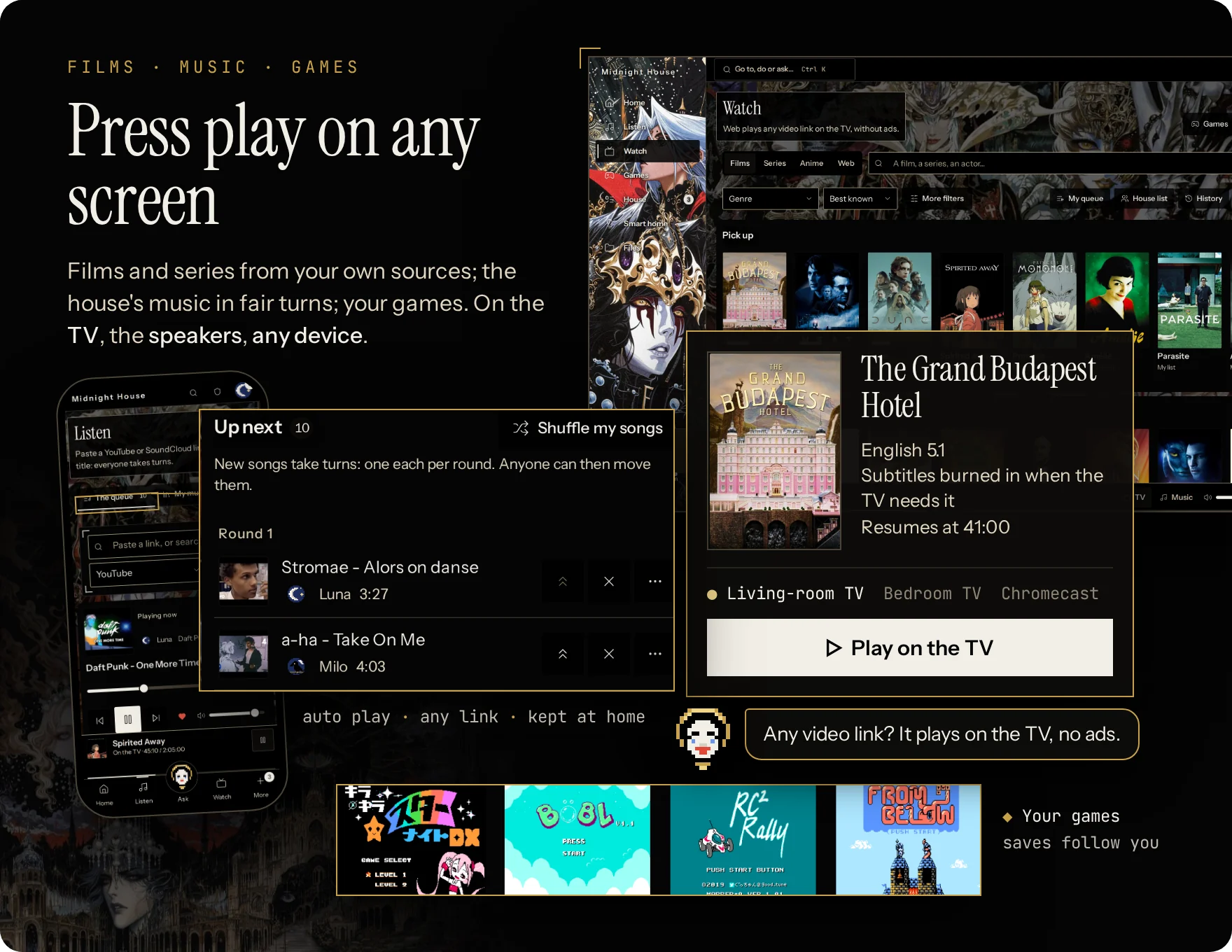This screenshot has width=1232, height=952.
Task: Pause Daft Punk on the phone player
Action: coord(128,719)
